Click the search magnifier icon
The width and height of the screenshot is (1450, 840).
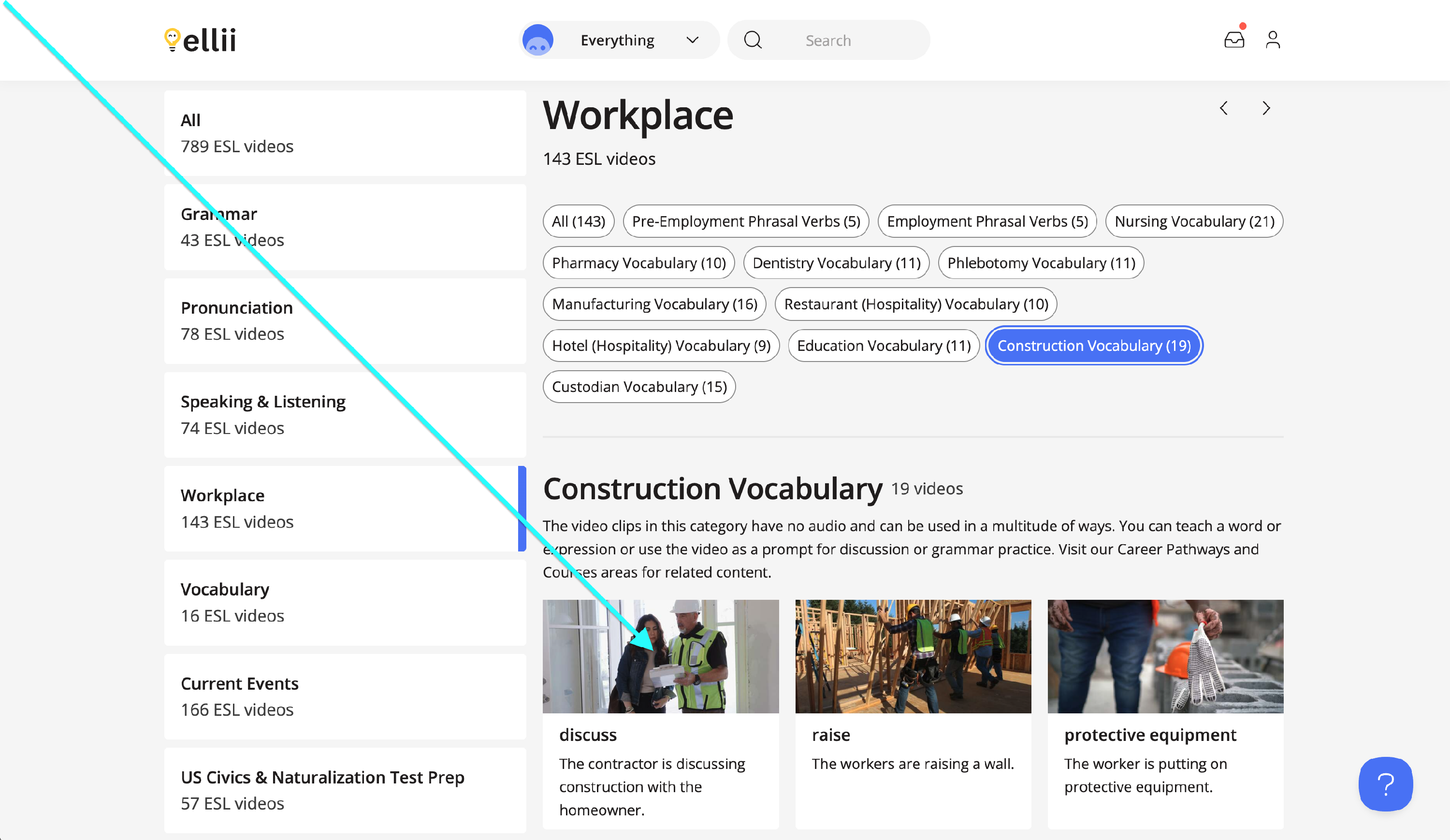click(x=753, y=40)
